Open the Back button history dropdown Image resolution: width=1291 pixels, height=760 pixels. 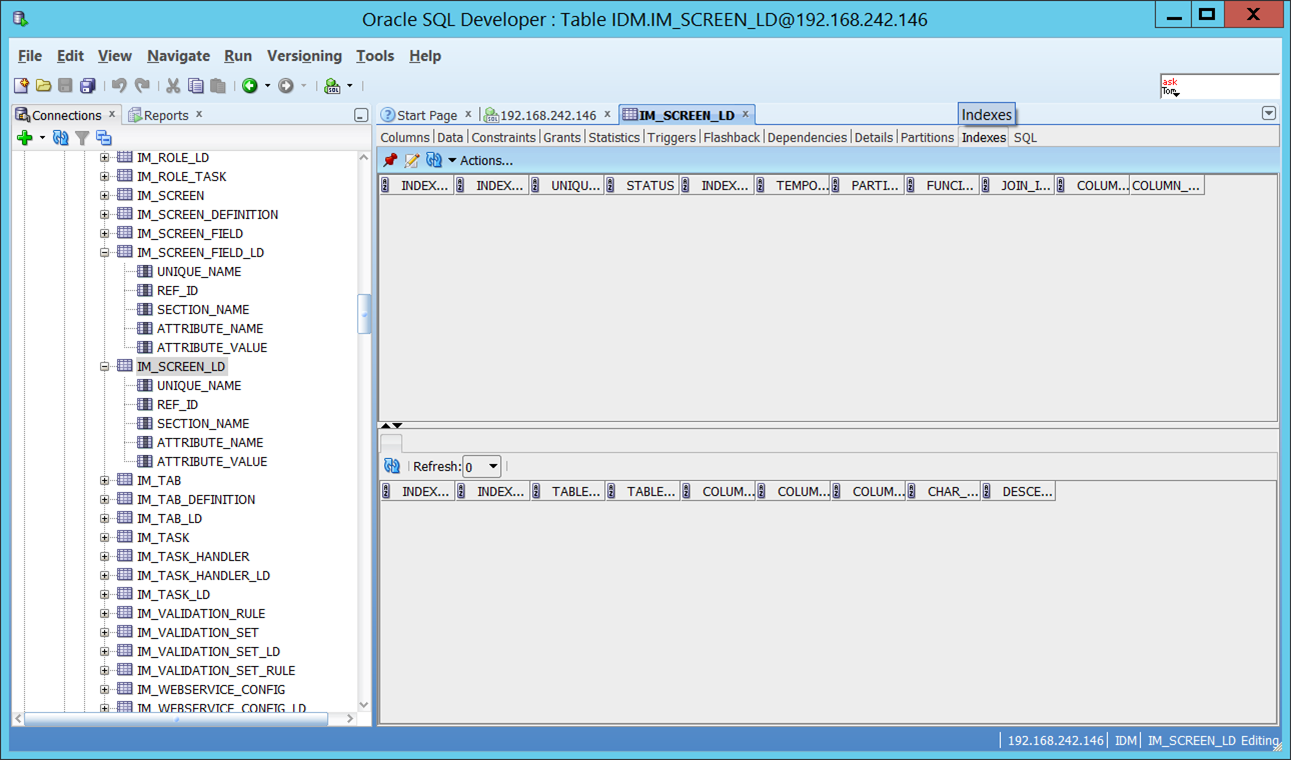267,86
